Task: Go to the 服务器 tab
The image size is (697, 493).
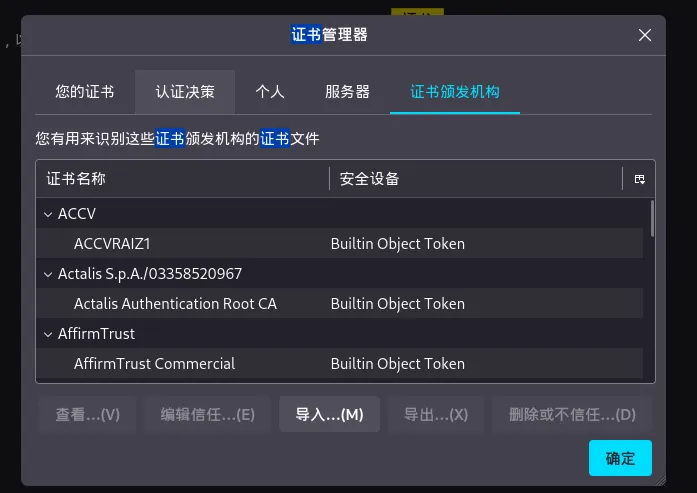Action: point(347,92)
